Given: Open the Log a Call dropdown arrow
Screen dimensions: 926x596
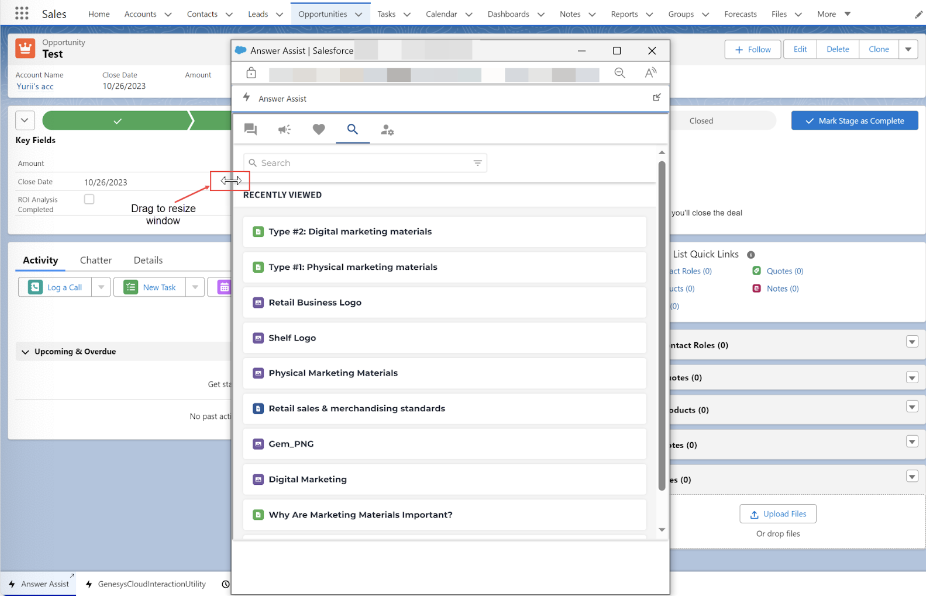Looking at the screenshot, I should pos(101,287).
